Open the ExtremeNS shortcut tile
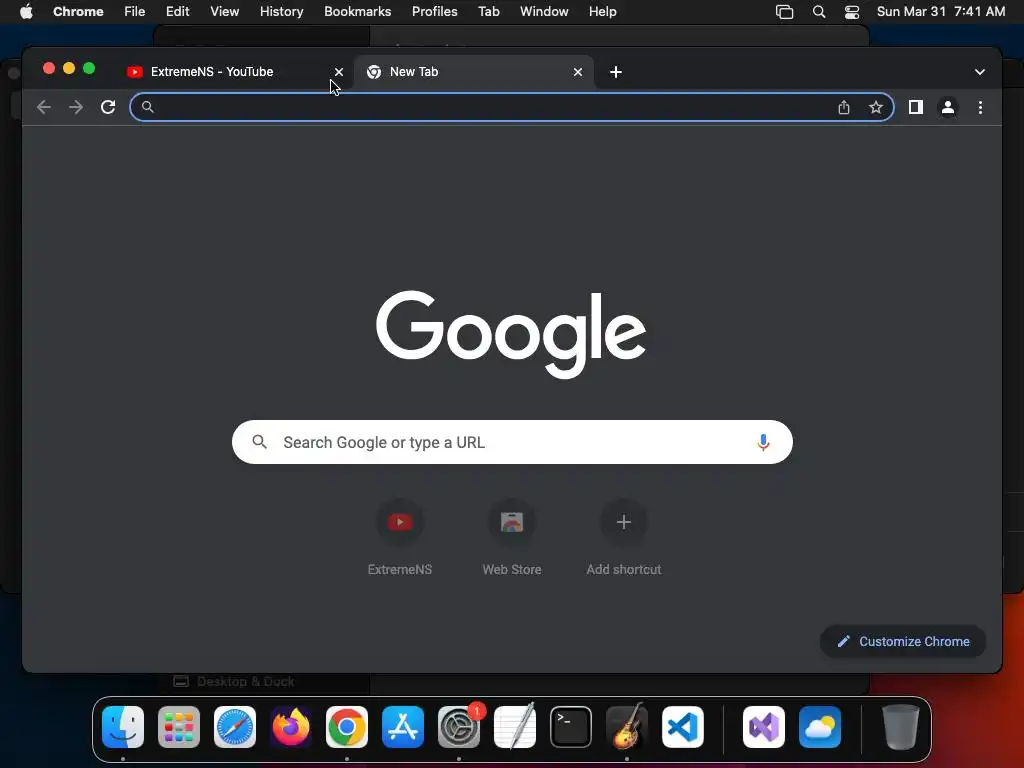Image resolution: width=1024 pixels, height=768 pixels. [400, 538]
